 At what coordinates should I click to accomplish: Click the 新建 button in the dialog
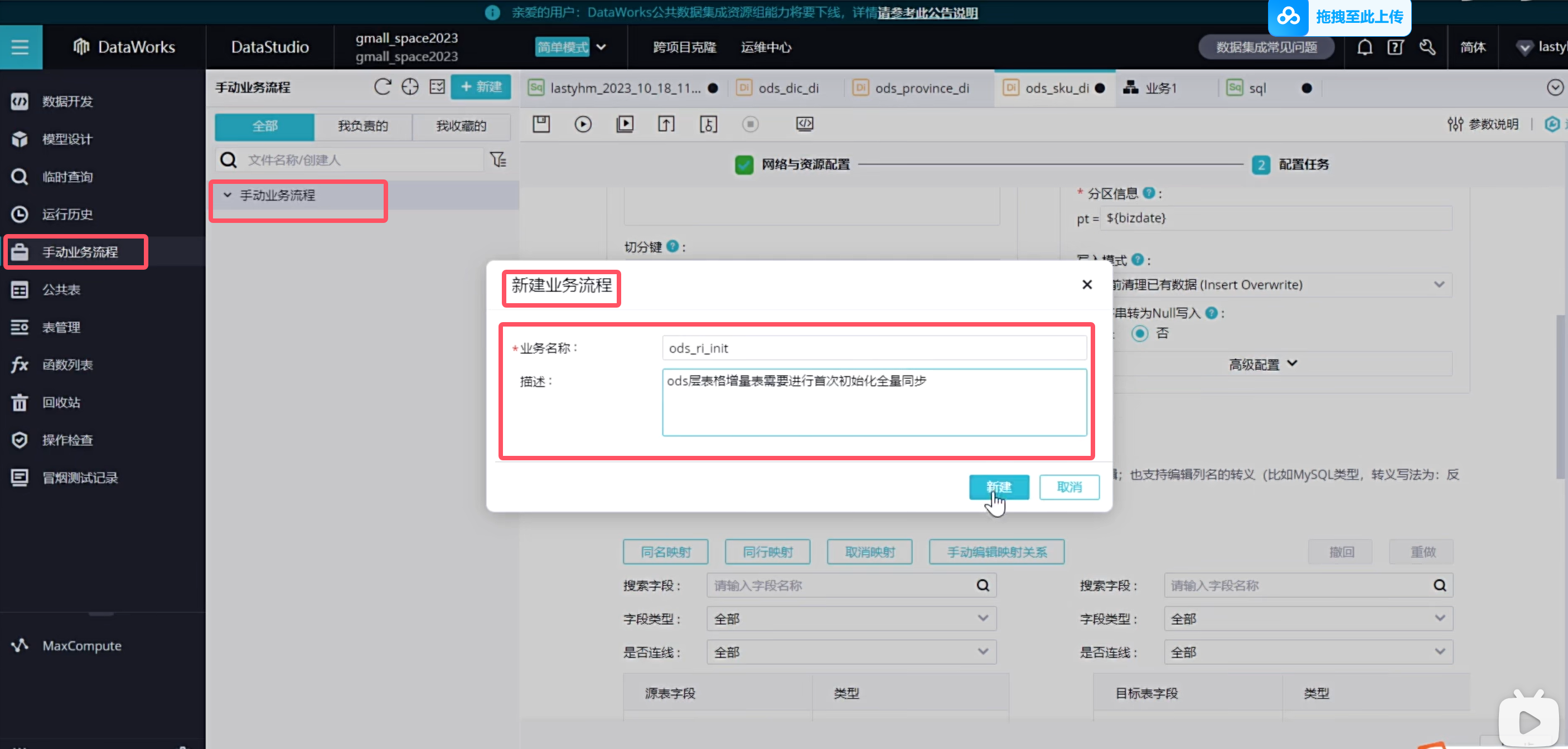[998, 487]
